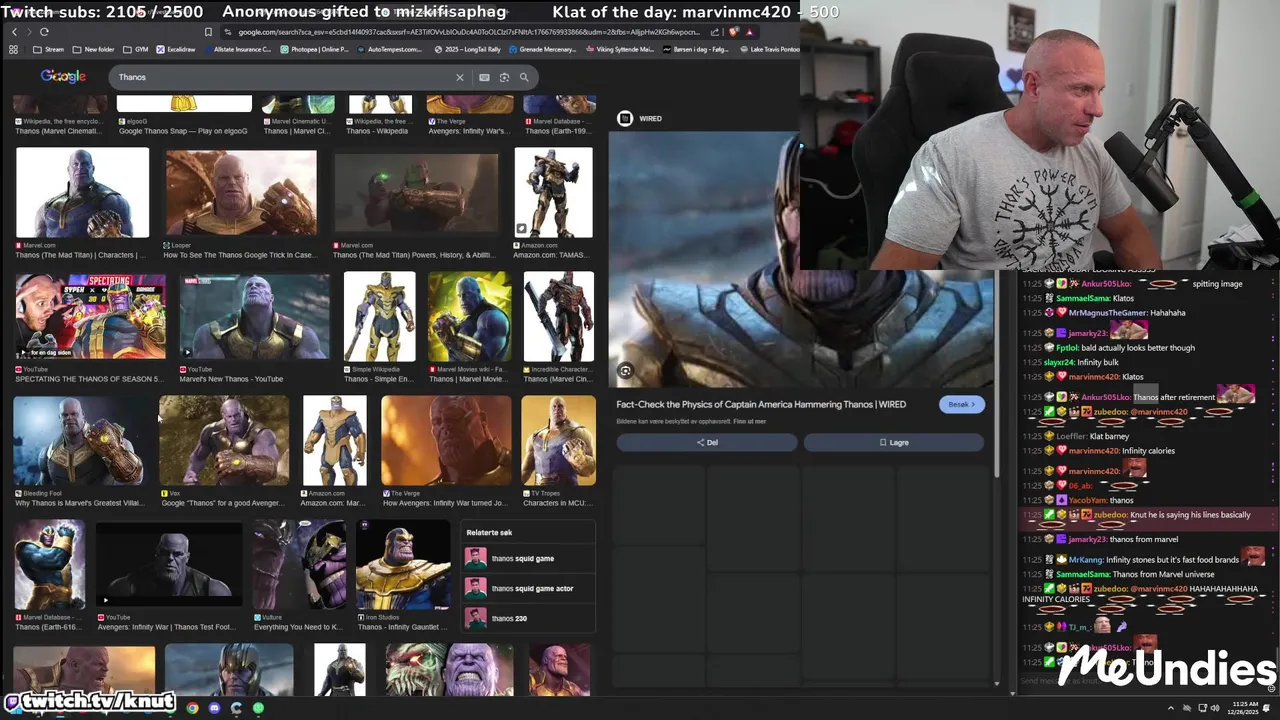Open Marvel's New Thanos YouTube thumbnail

254,316
